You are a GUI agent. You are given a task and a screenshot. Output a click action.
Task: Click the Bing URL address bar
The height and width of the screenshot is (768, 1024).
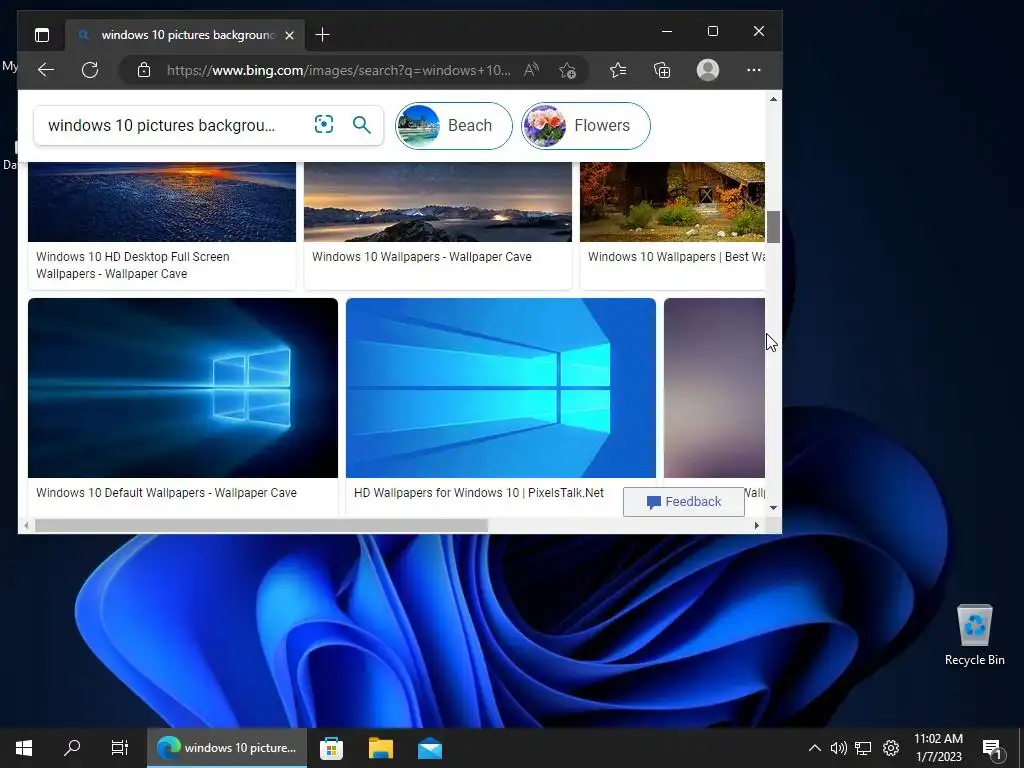click(338, 70)
